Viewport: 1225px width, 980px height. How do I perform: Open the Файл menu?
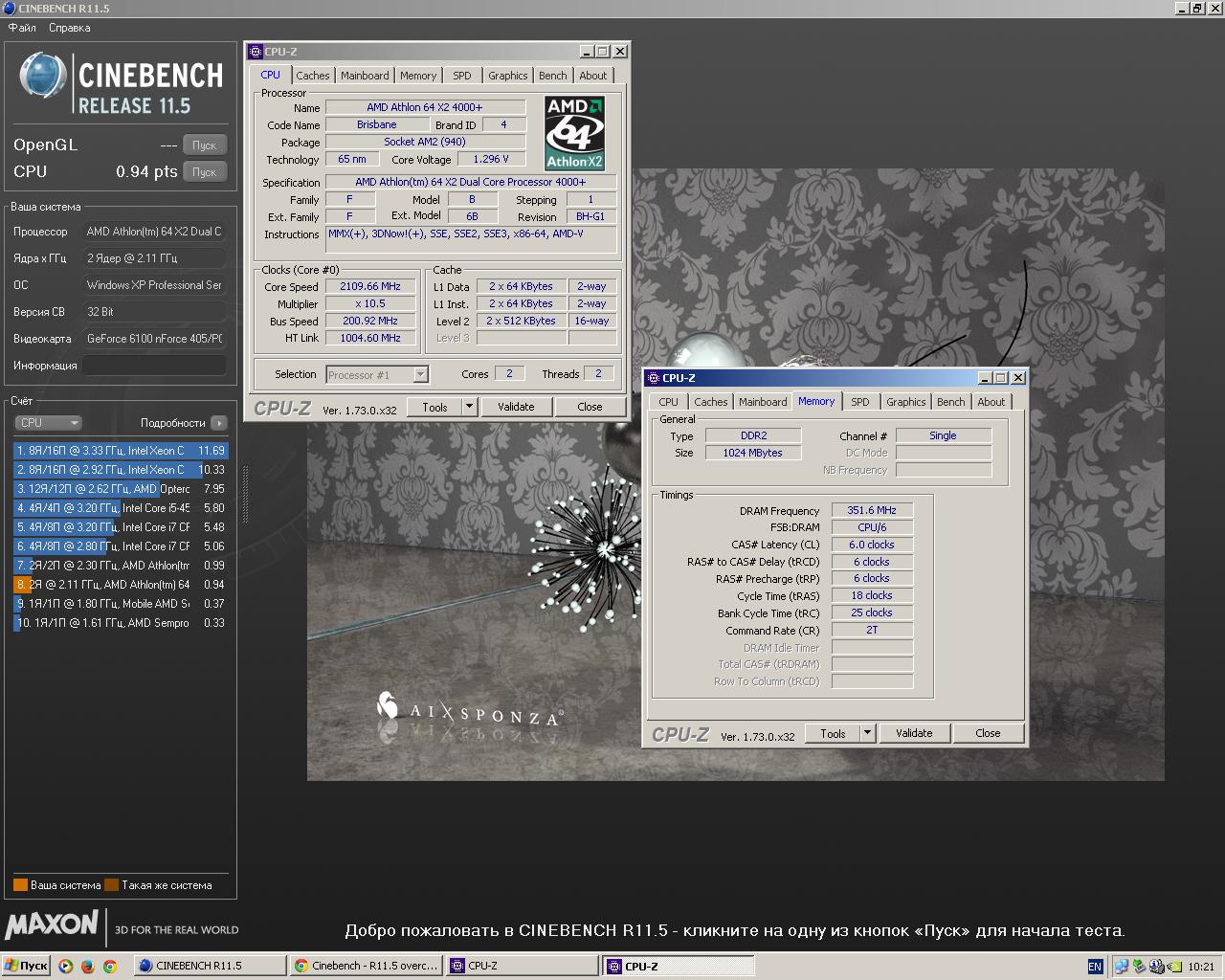pyautogui.click(x=22, y=28)
